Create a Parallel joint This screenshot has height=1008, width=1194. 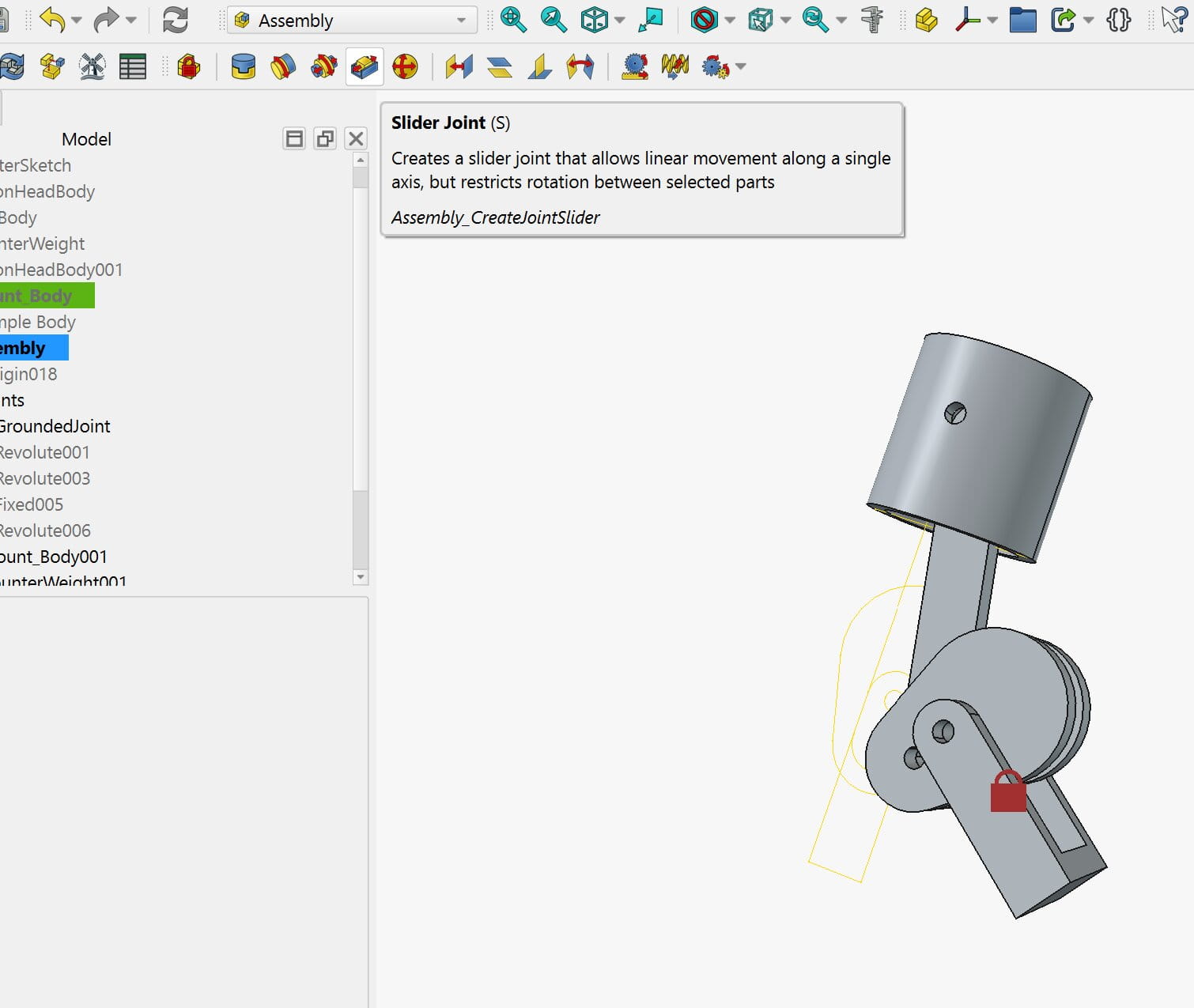pyautogui.click(x=499, y=67)
